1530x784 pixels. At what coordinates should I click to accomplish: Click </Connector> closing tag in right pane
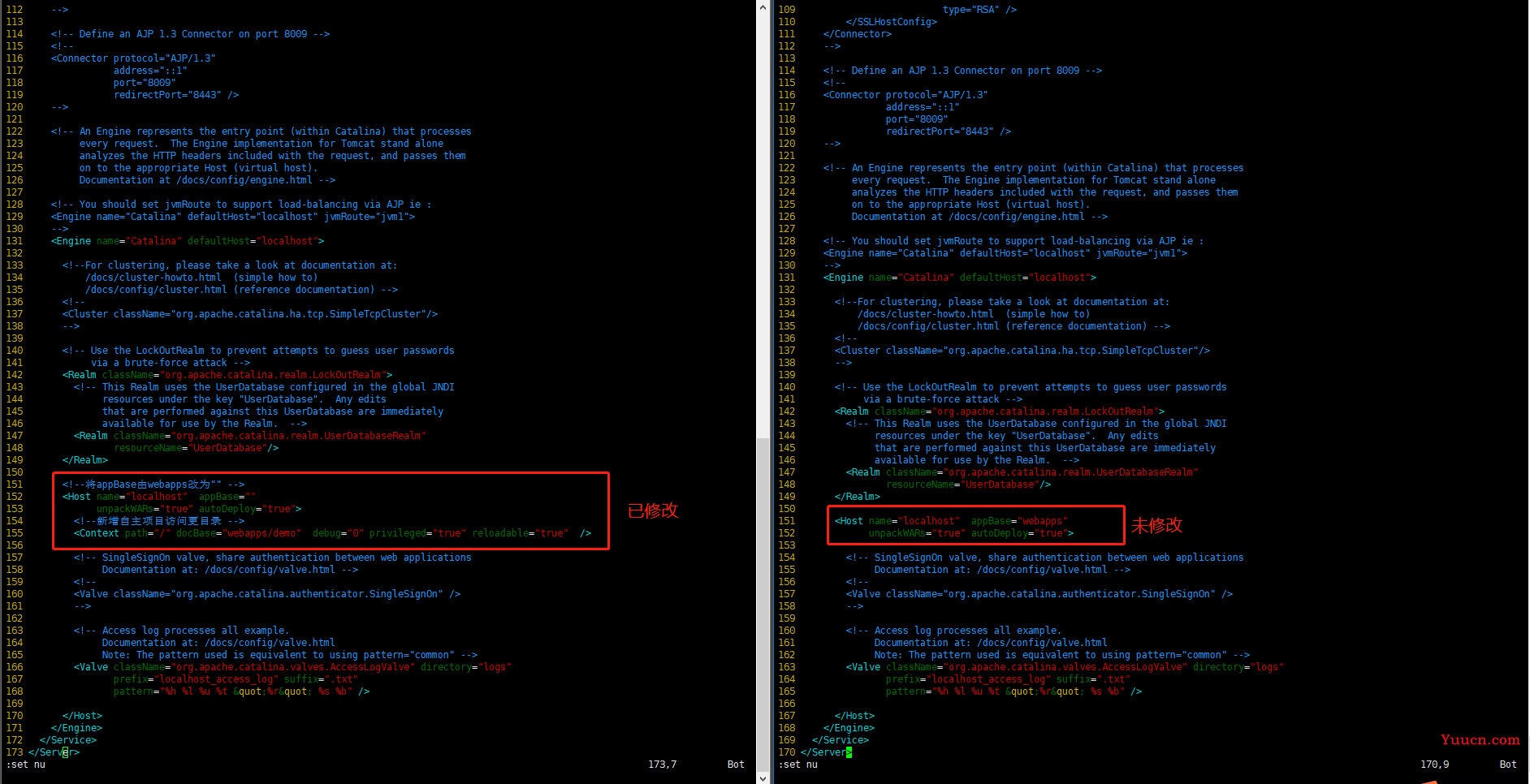coord(857,34)
